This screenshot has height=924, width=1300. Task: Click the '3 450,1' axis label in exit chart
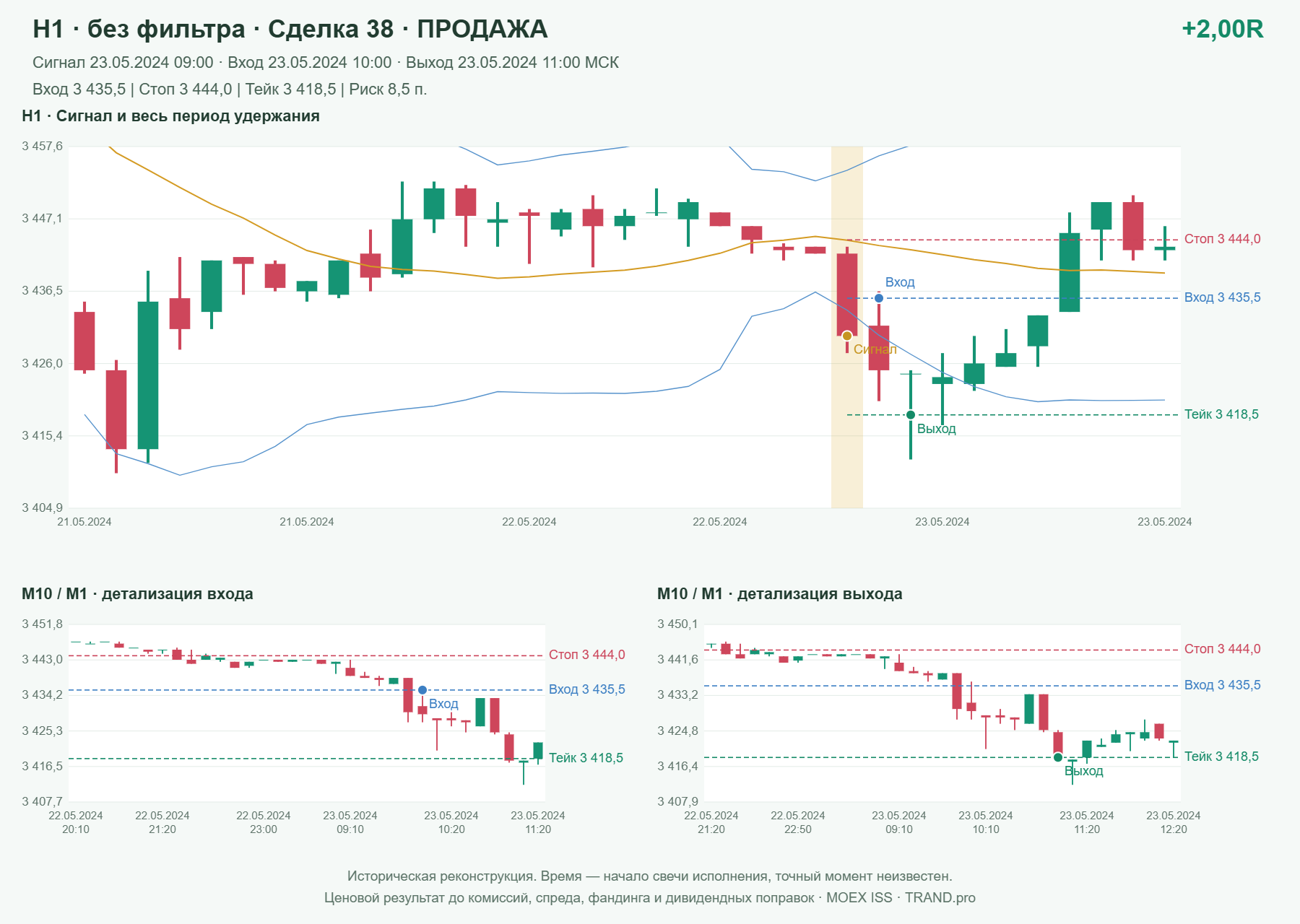(677, 624)
